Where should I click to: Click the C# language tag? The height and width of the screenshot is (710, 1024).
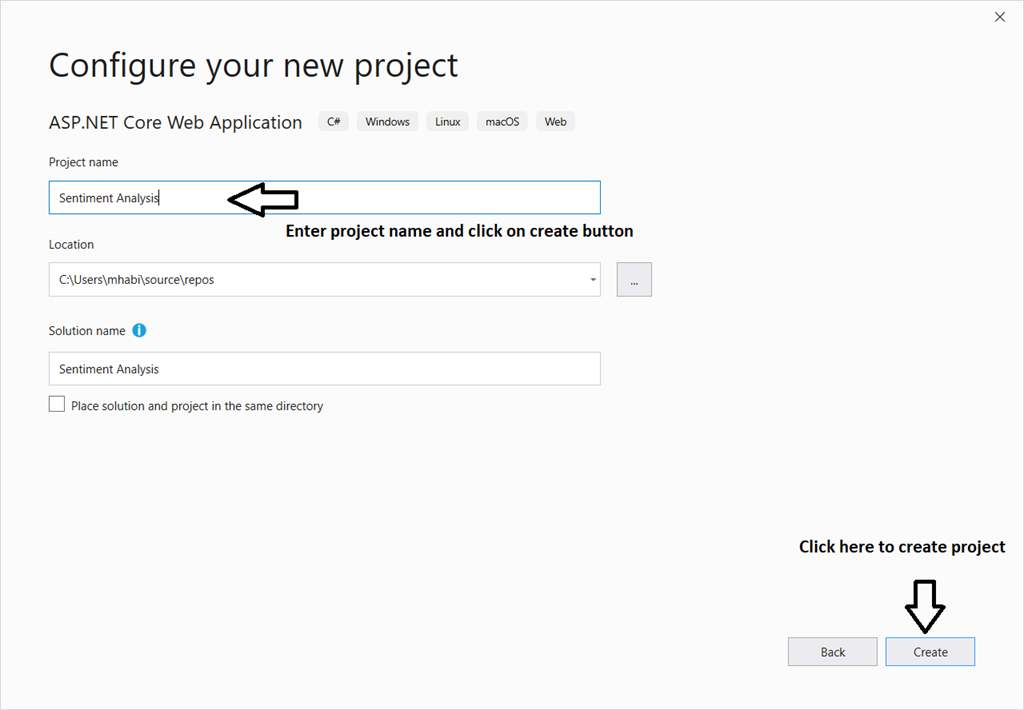[x=333, y=122]
